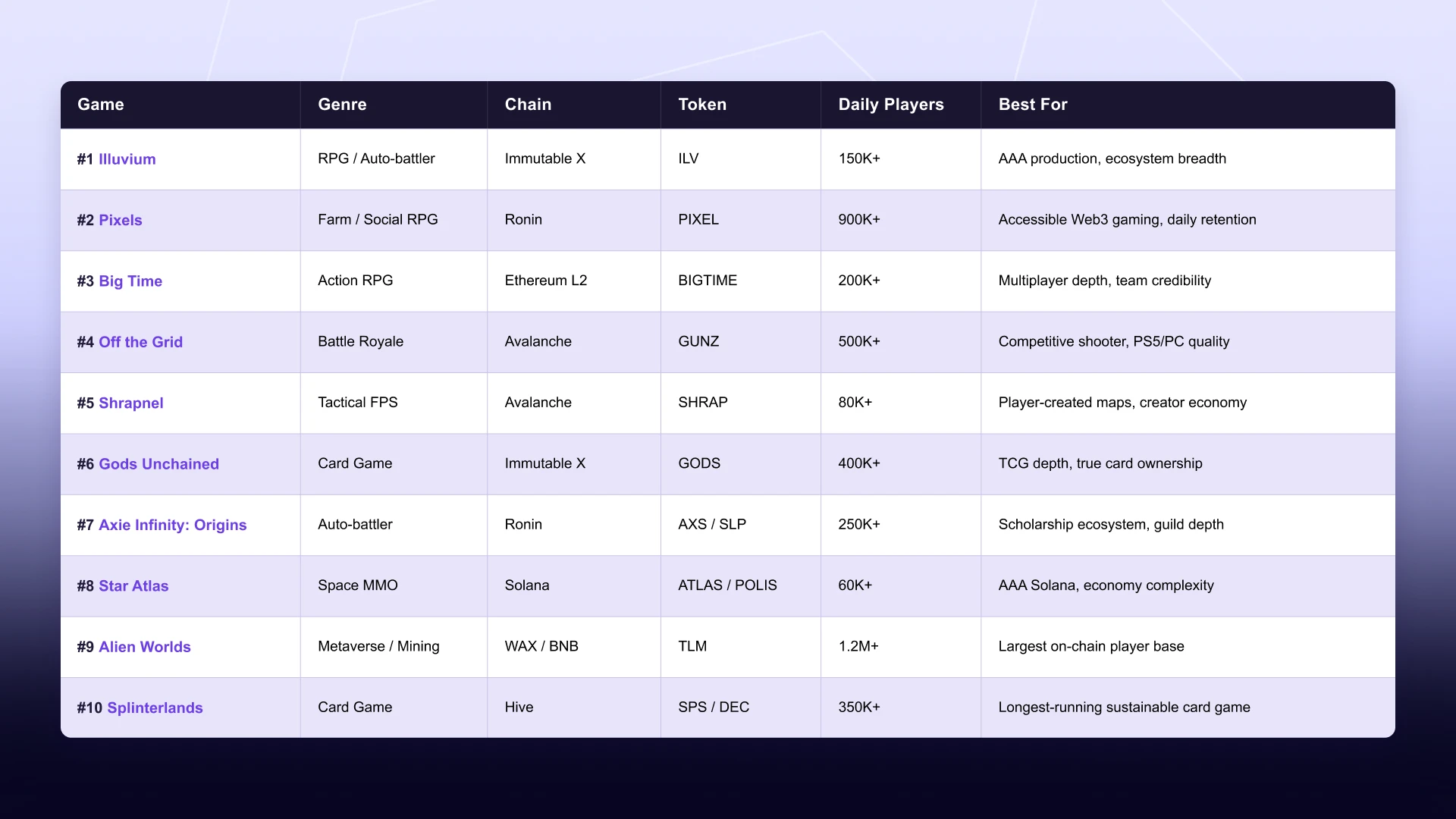Select the 500K+ daily players value

click(x=859, y=341)
